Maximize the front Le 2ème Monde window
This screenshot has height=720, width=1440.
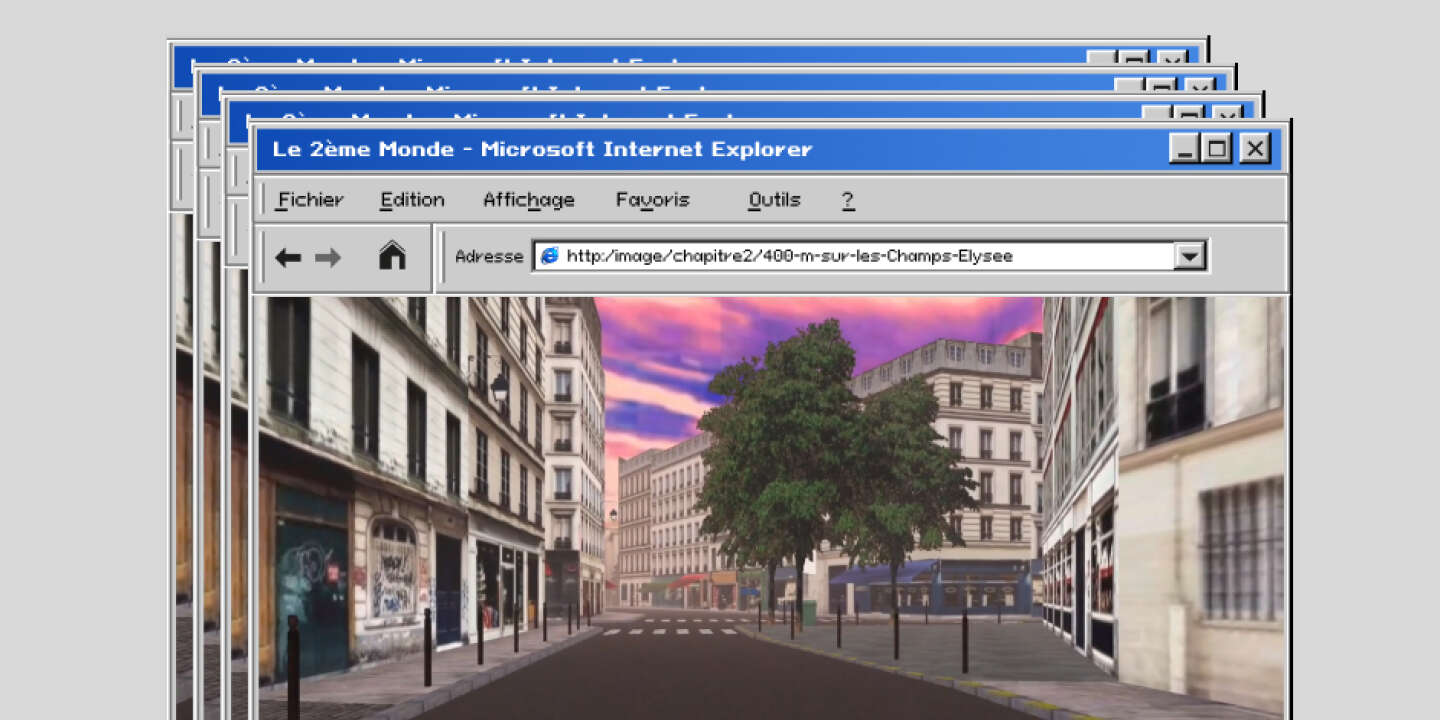pos(1217,149)
